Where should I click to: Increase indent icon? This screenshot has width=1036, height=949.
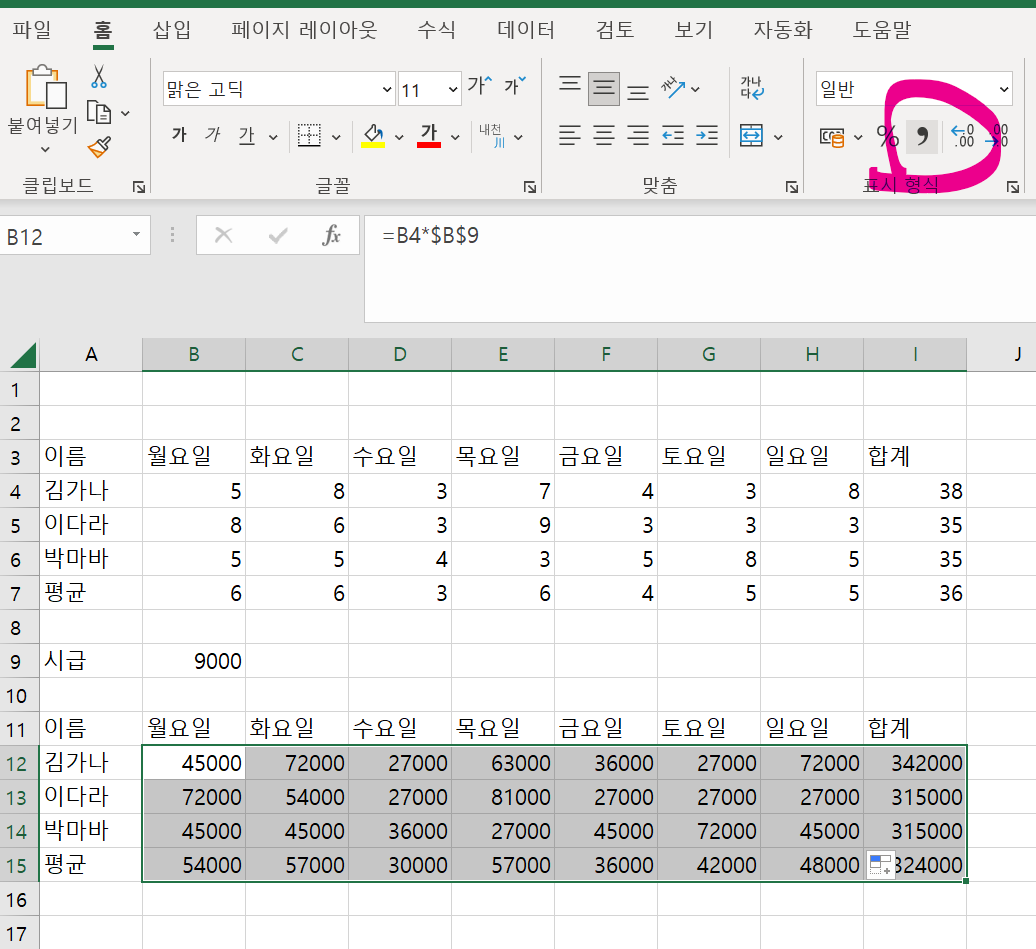707,135
